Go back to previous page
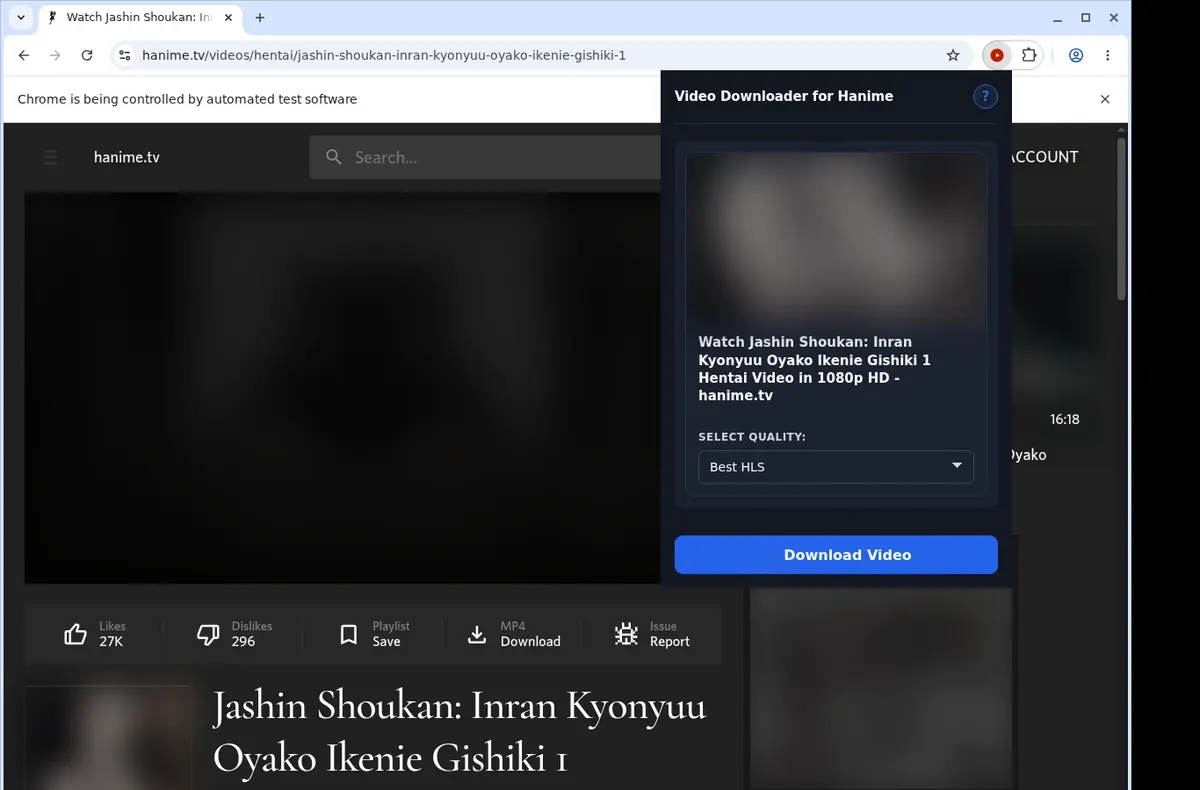The height and width of the screenshot is (790, 1200). [x=24, y=55]
